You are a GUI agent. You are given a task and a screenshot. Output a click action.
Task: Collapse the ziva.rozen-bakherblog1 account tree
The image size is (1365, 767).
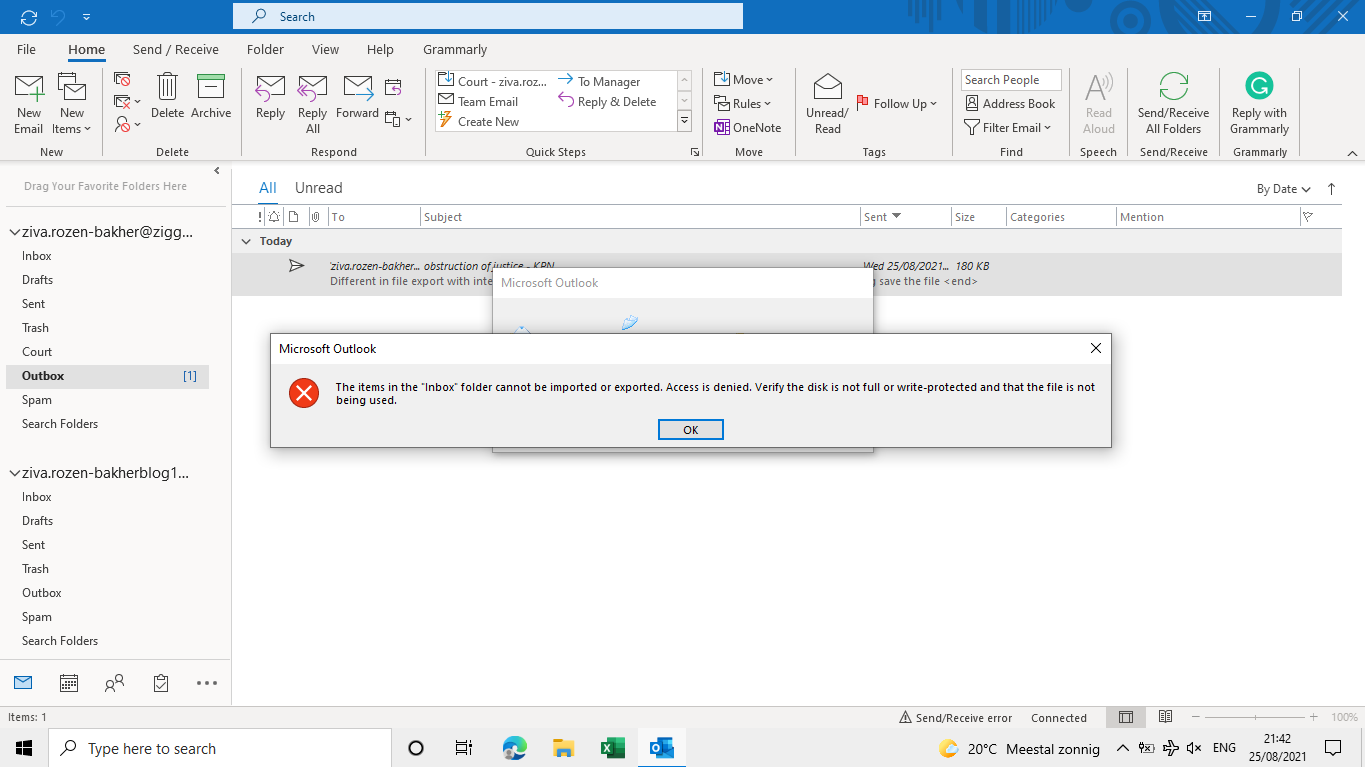[x=14, y=473]
